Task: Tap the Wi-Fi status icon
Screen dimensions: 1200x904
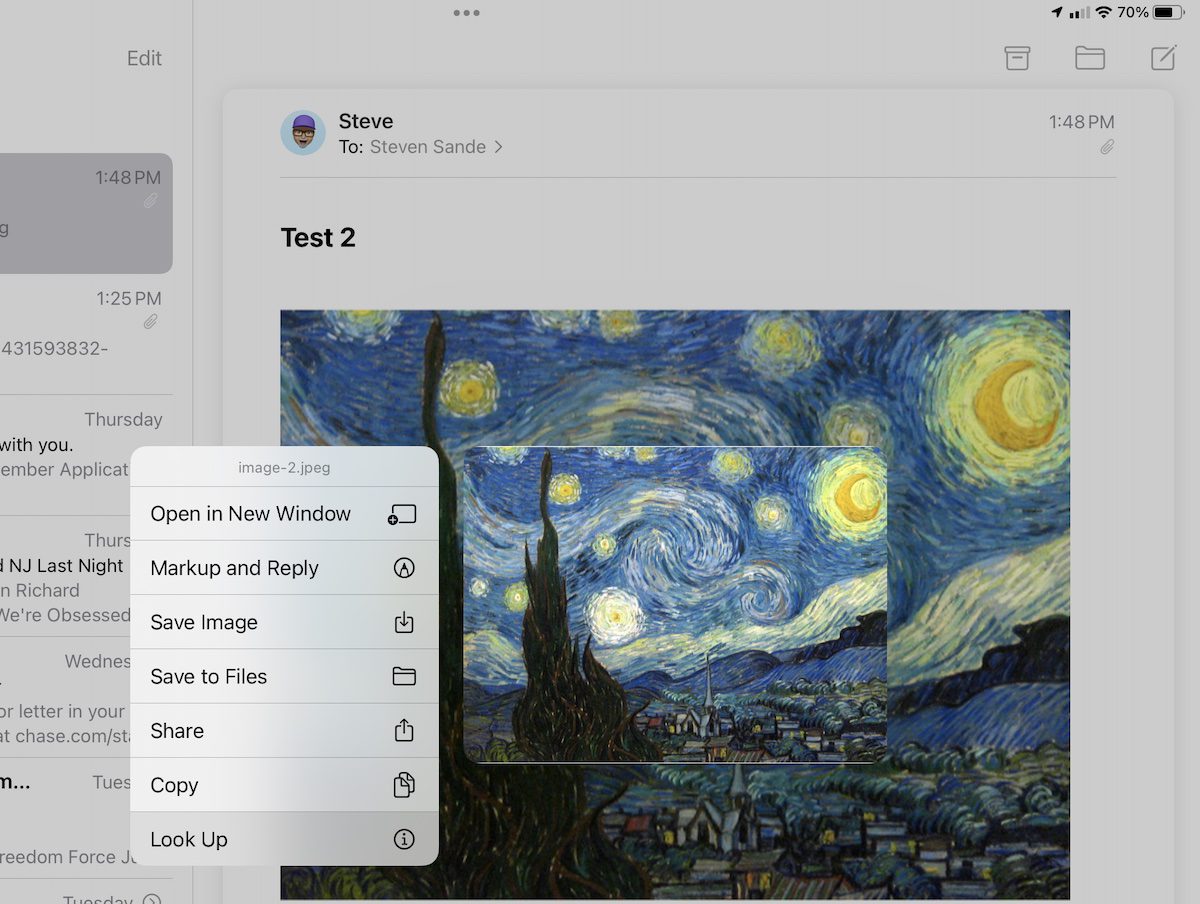Action: coord(1103,12)
